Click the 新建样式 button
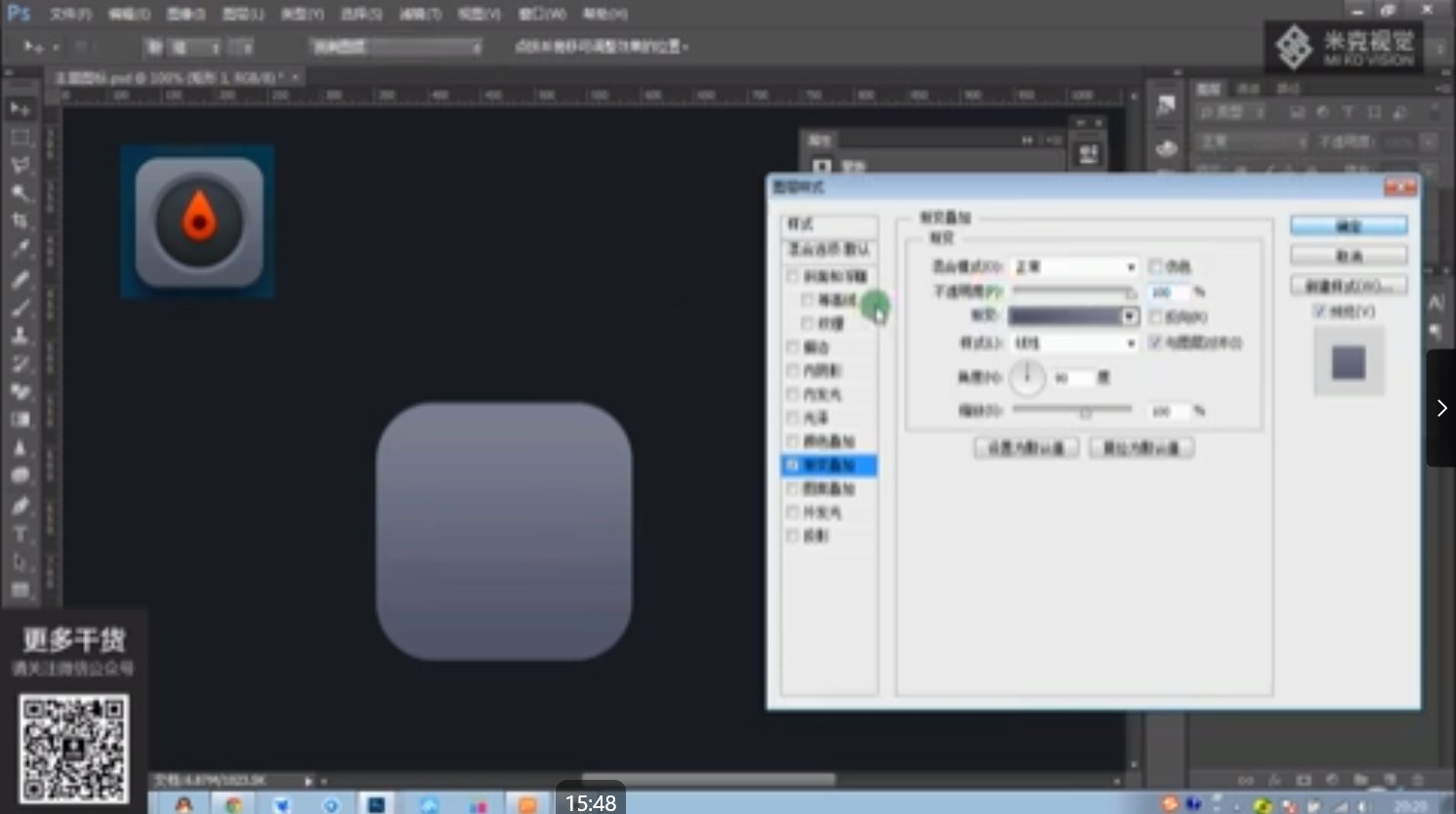Screen dimensions: 1456x814 coord(1348,284)
